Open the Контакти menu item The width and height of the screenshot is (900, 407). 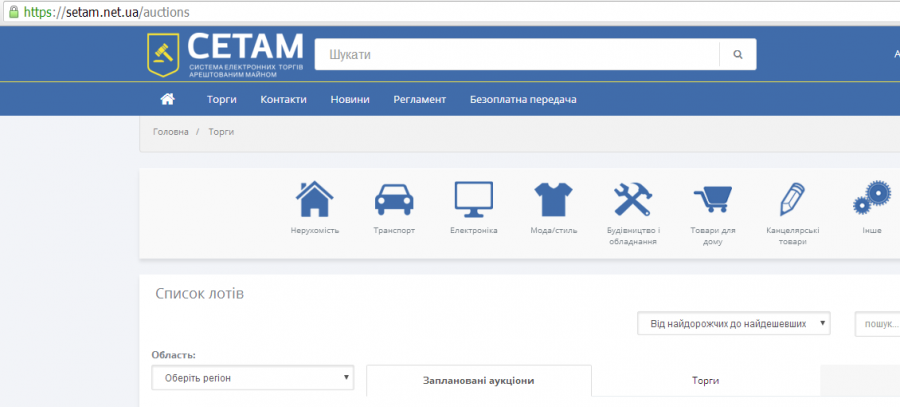point(283,99)
